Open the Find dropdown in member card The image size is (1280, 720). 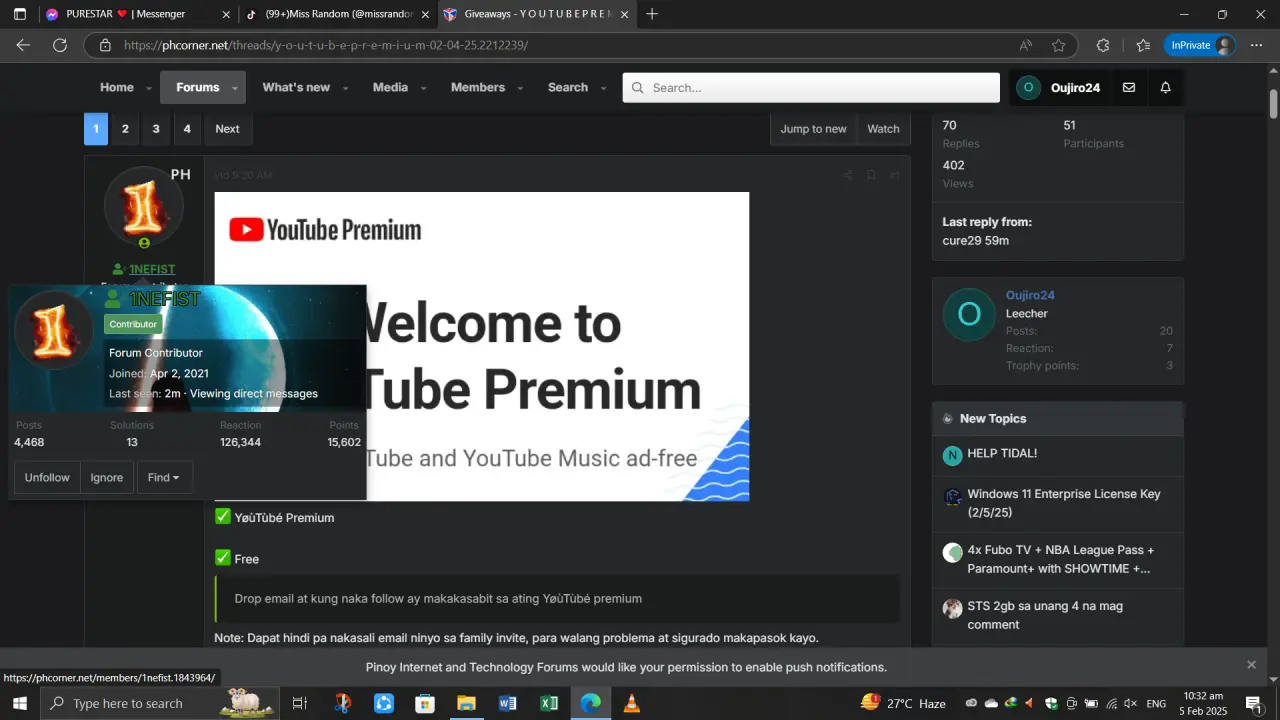(x=164, y=477)
